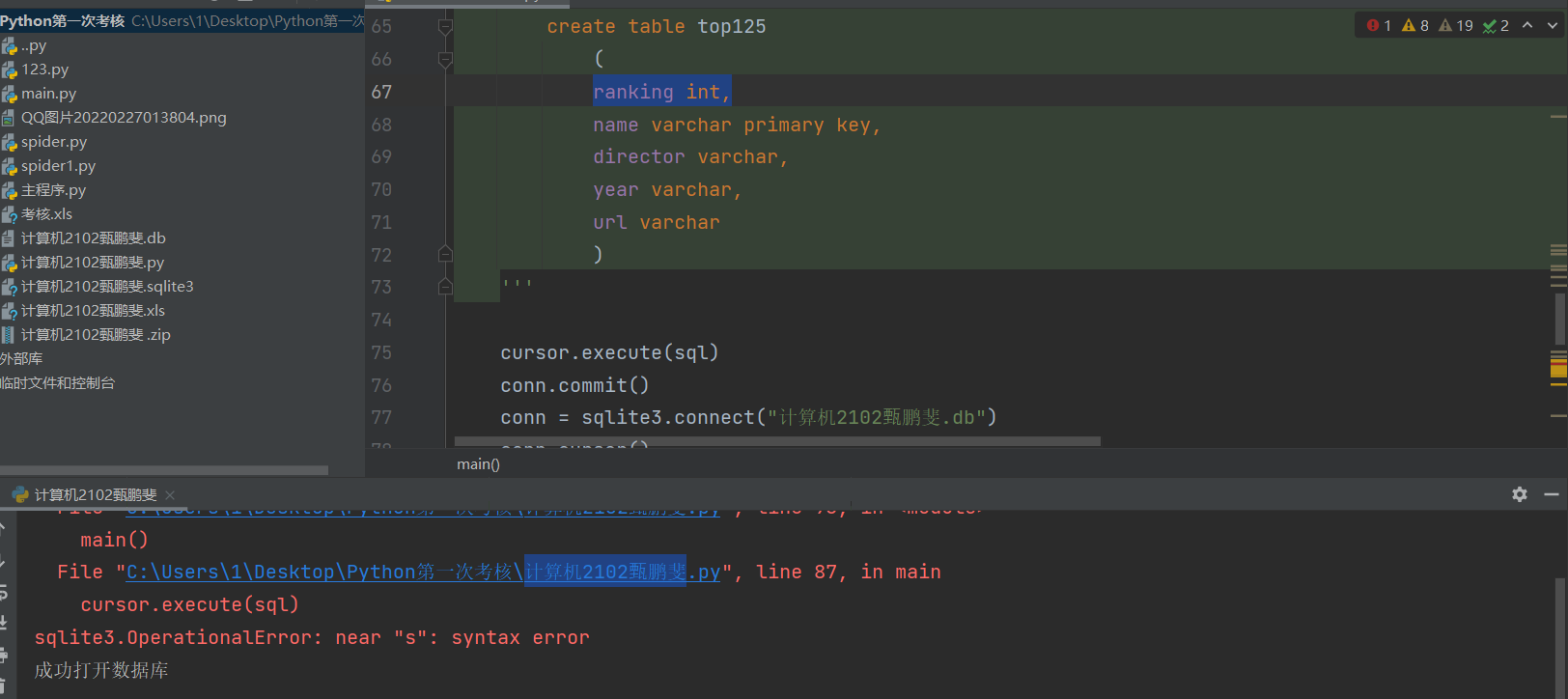Jump to previous highlighted error arrow
Viewport: 1568px width, 699px height.
click(x=1527, y=26)
